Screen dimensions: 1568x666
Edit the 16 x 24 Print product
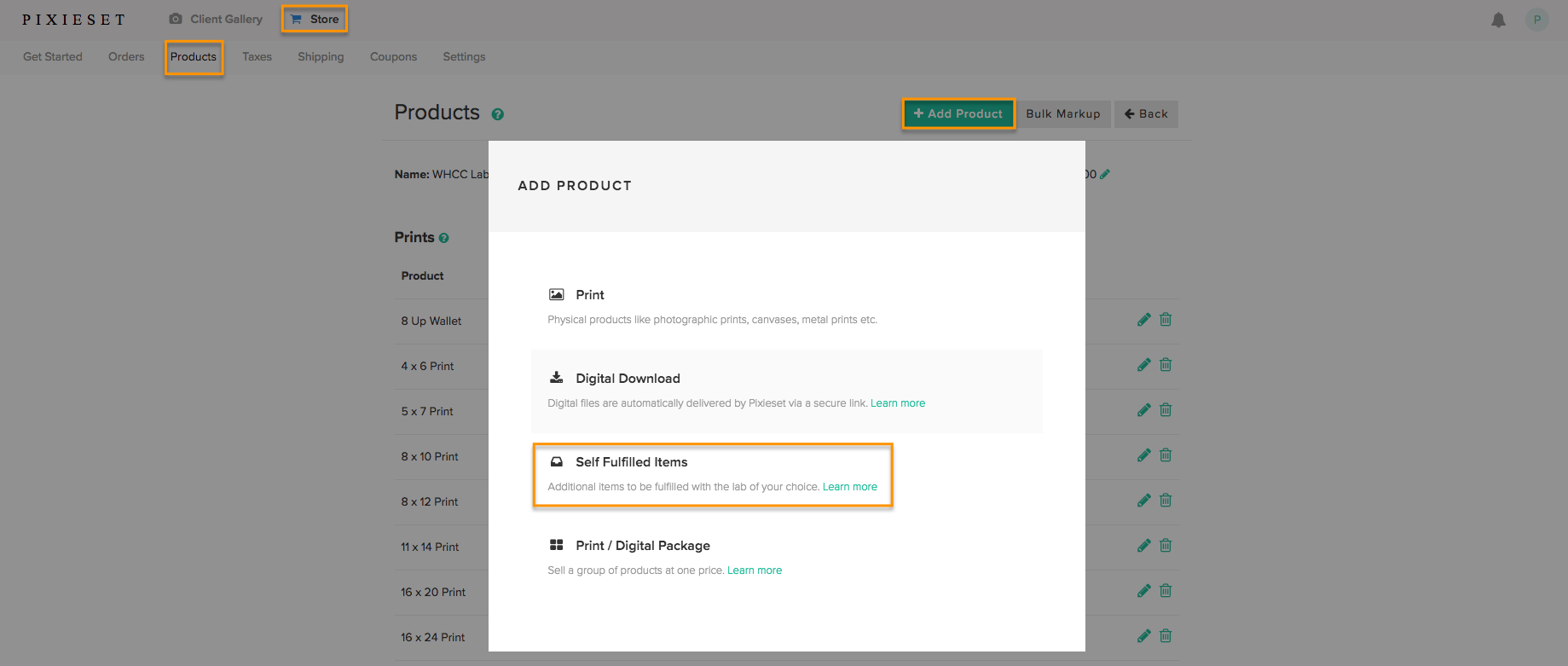click(1144, 636)
